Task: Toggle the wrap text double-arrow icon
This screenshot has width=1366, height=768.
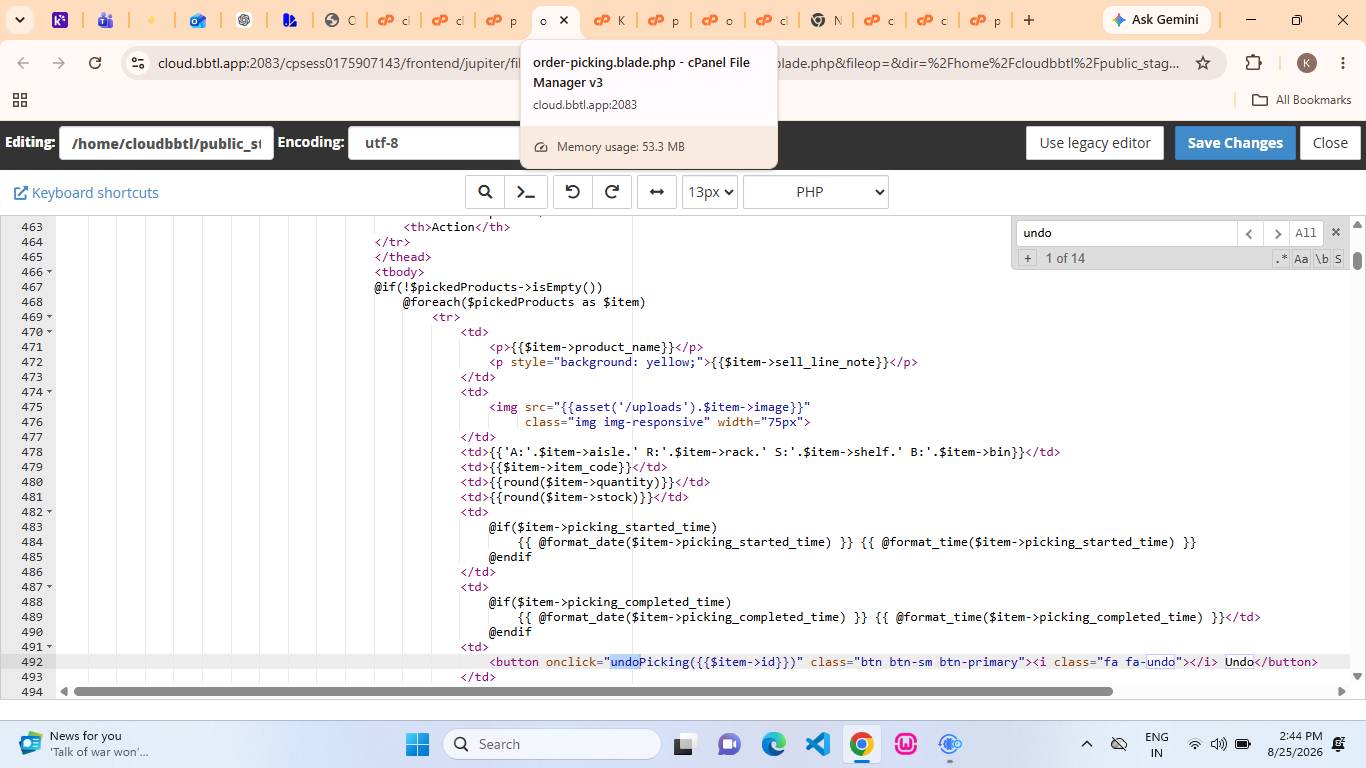Action: tap(657, 192)
